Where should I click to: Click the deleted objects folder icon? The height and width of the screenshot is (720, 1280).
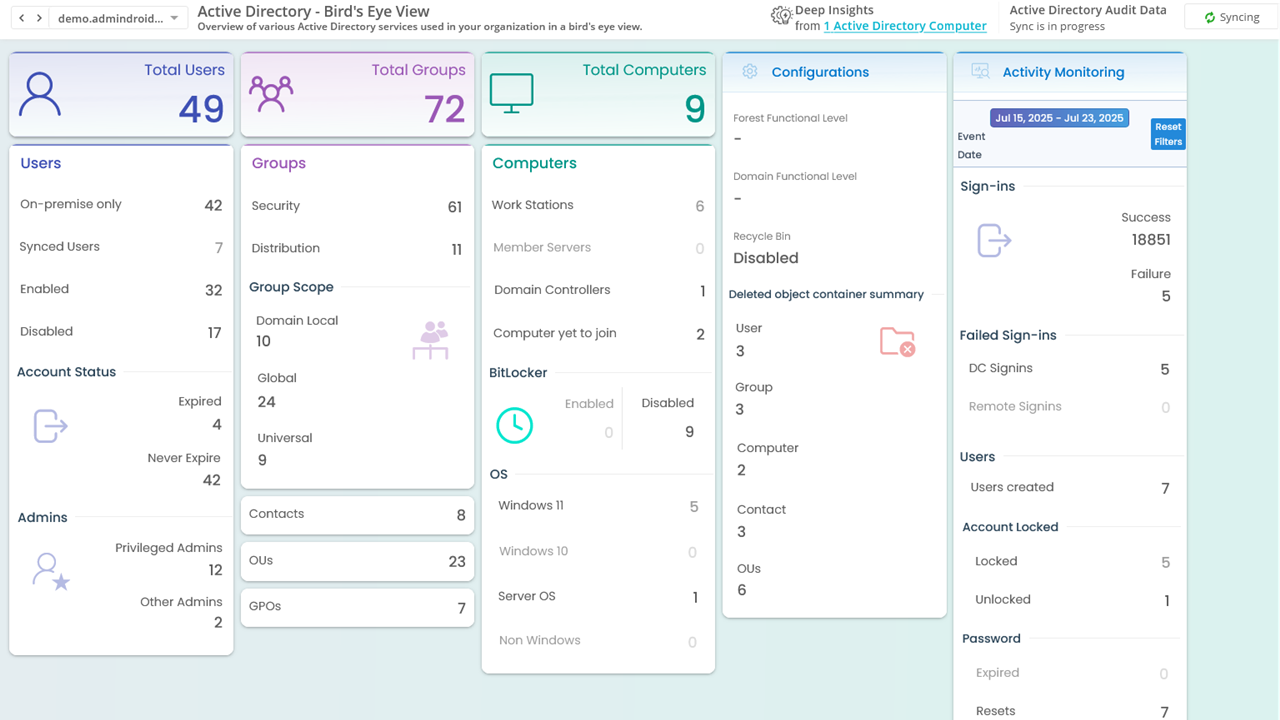click(x=897, y=340)
